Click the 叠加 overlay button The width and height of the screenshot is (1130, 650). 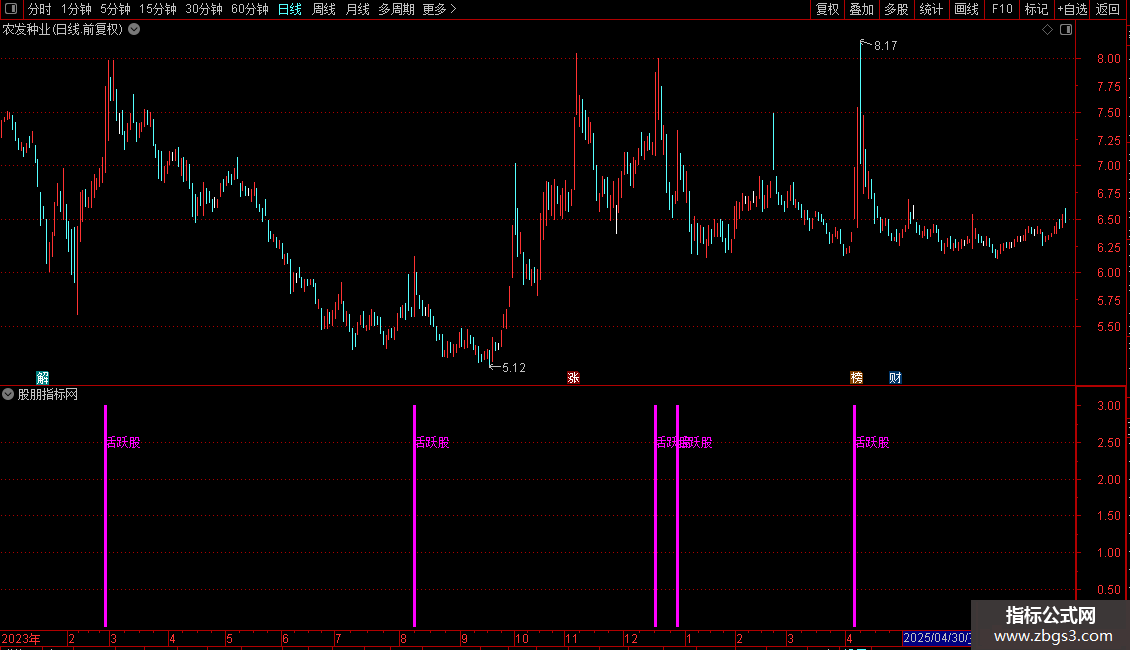(x=861, y=9)
